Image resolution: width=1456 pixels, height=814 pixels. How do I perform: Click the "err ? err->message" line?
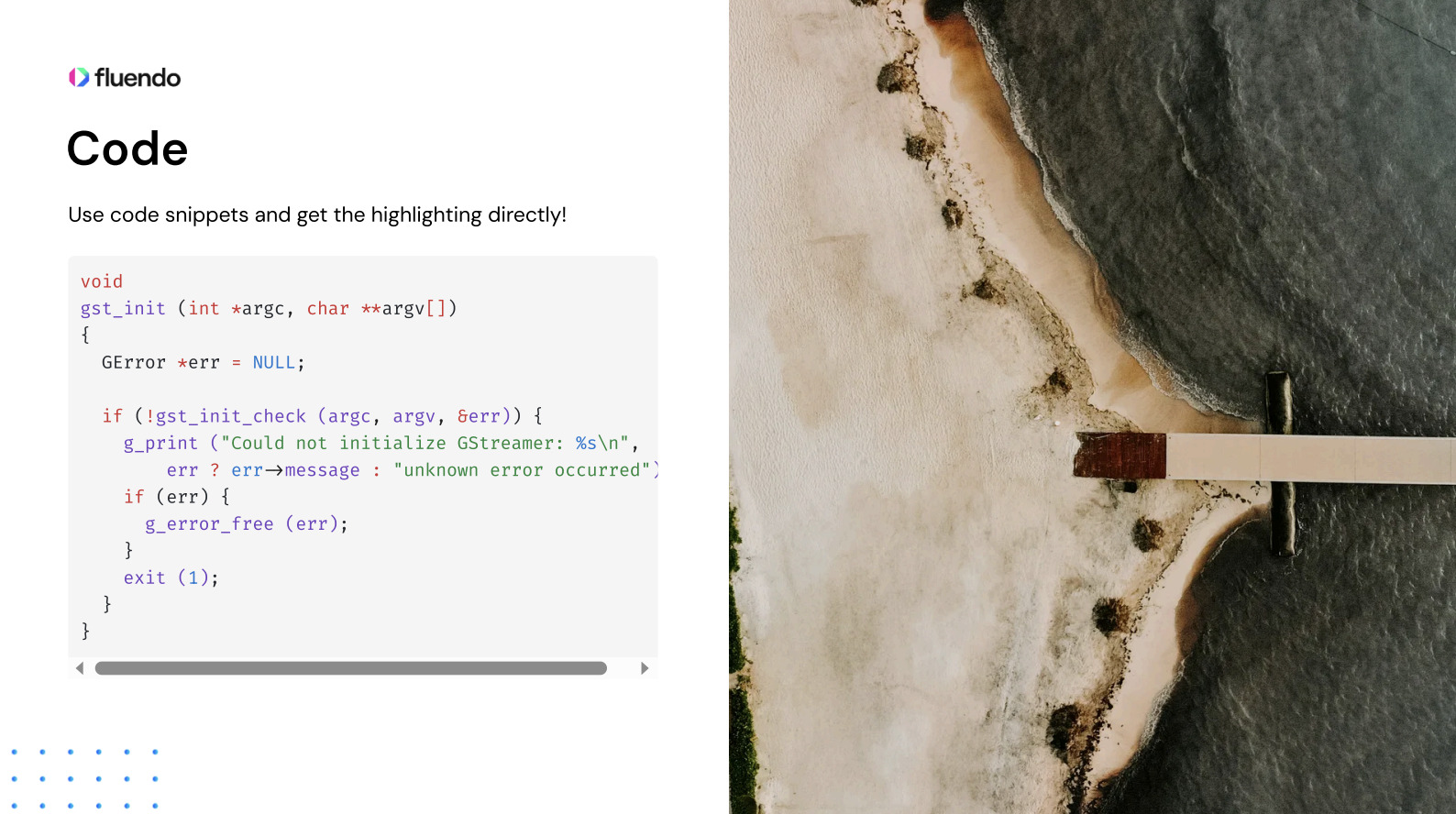coord(413,470)
